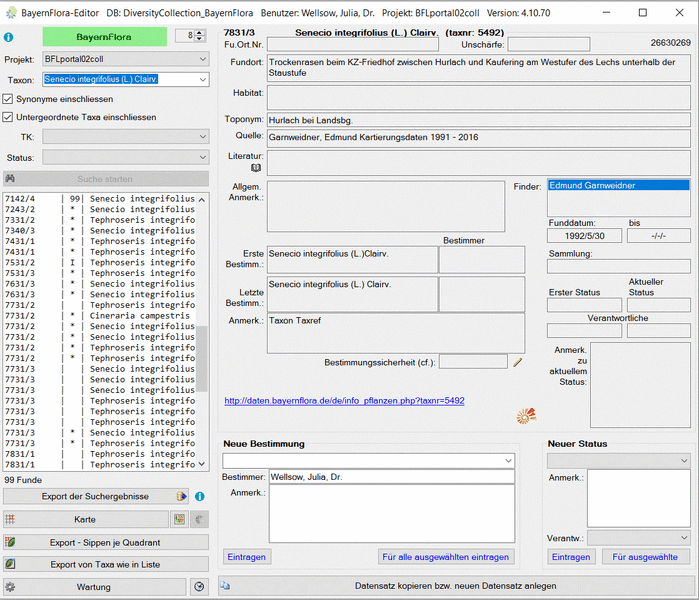Screen dimensions: 699x600
Task: Click the Für ausgewählte button
Action: tap(645, 557)
